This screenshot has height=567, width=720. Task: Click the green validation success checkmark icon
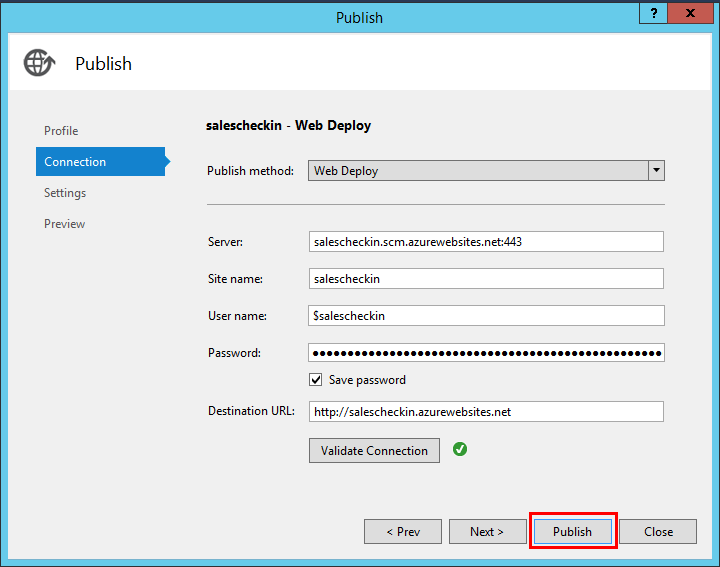[x=460, y=449]
